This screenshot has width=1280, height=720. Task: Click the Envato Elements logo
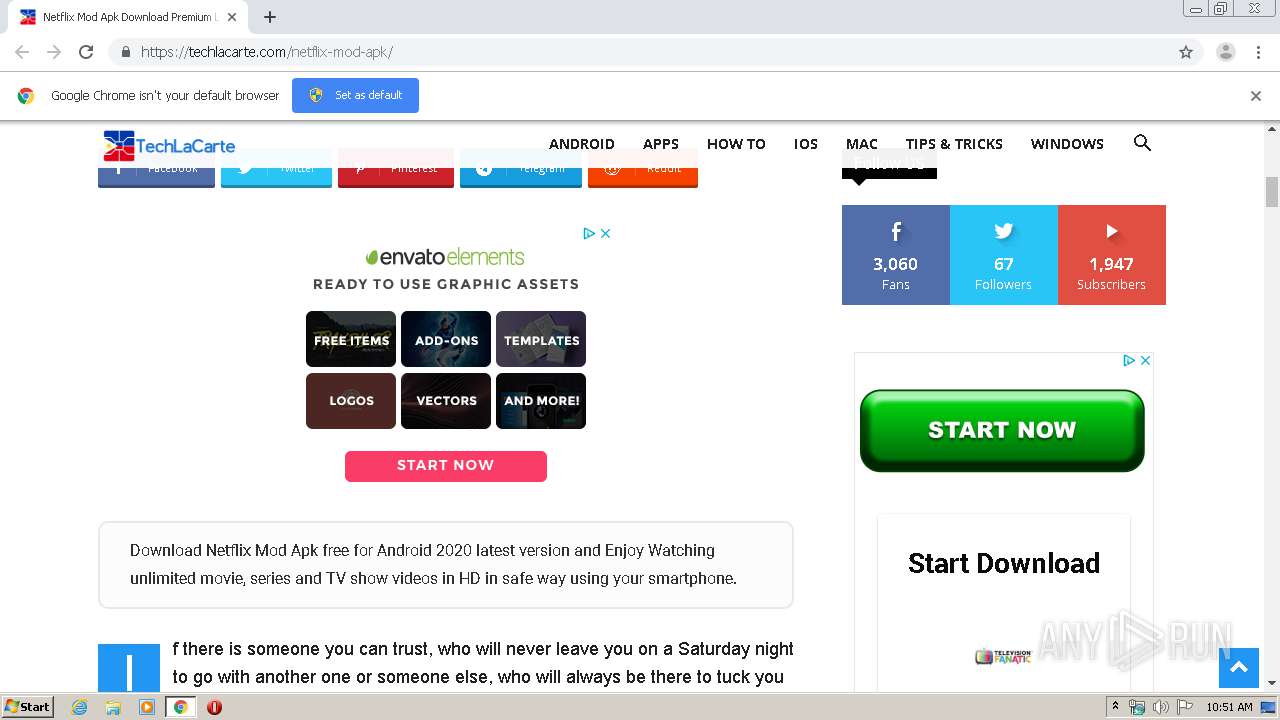tap(445, 257)
